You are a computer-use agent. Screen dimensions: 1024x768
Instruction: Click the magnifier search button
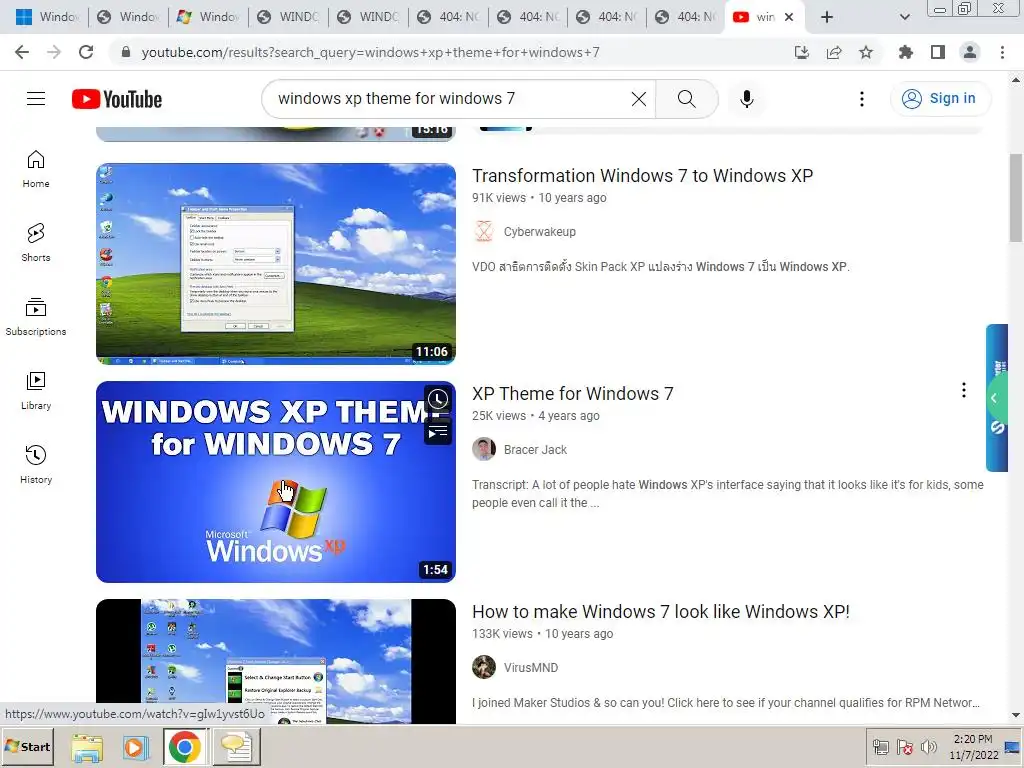[686, 99]
